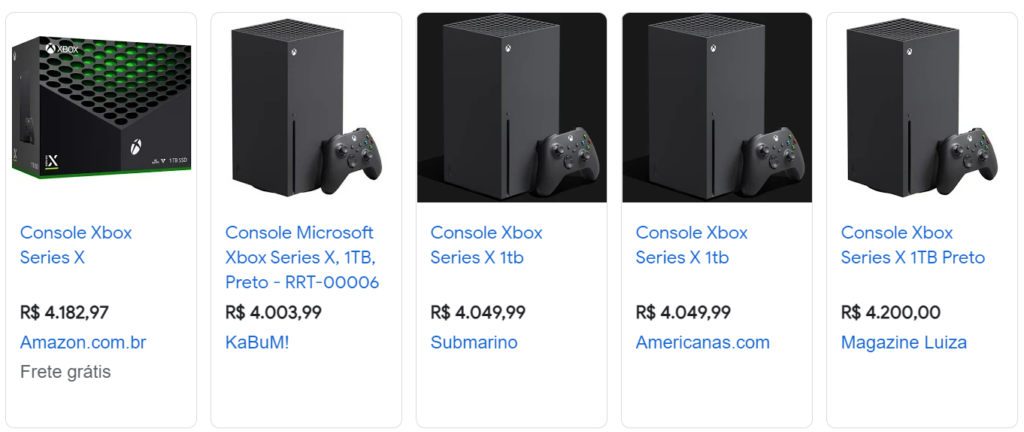Click Submarino's "Console Xbox Series X 1tb" title
Image resolution: width=1024 pixels, height=432 pixels.
pos(486,245)
